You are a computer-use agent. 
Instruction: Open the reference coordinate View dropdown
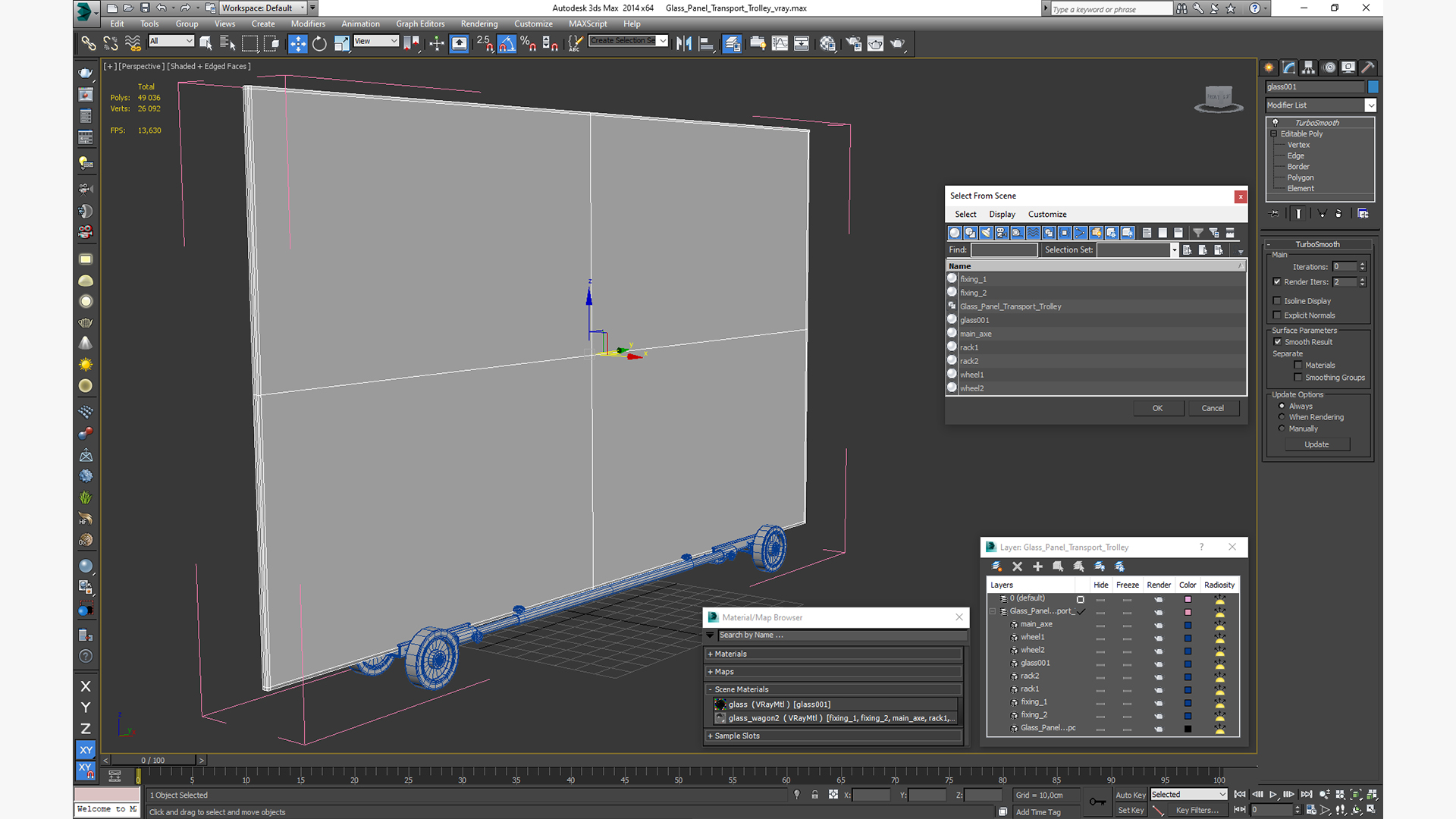[x=376, y=41]
